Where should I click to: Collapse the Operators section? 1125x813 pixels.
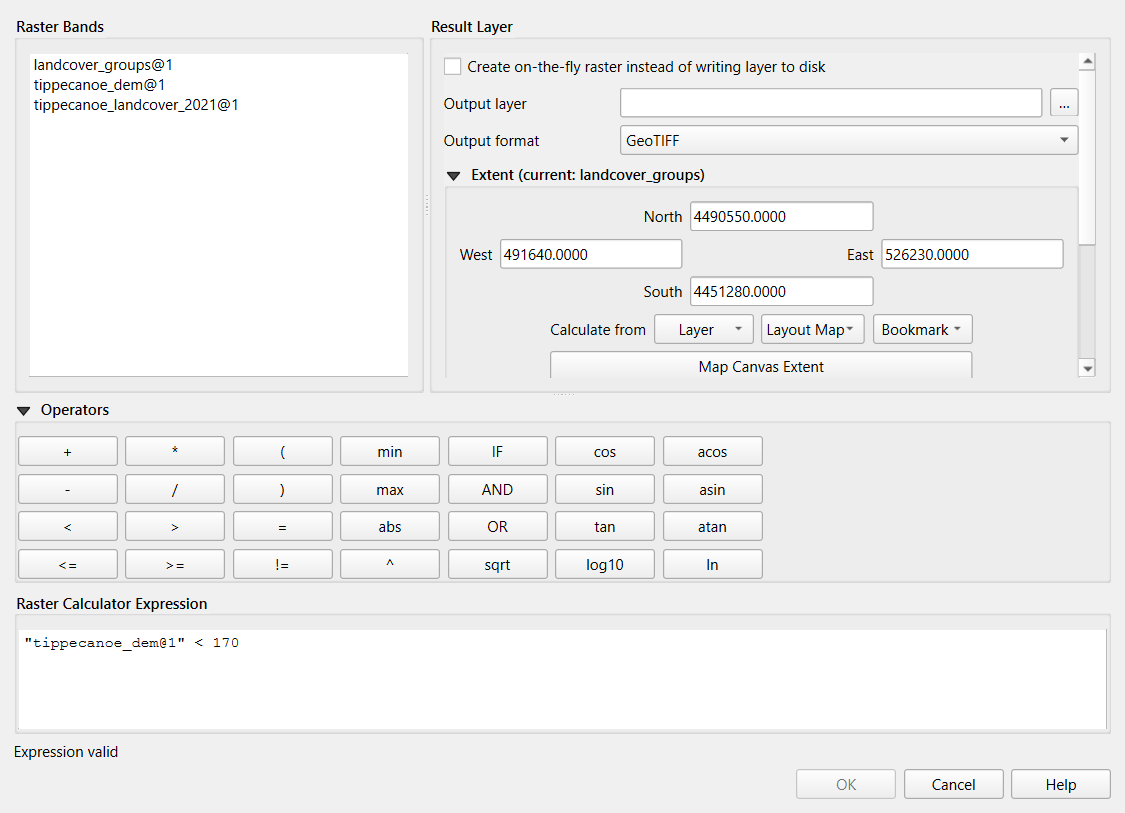click(x=24, y=411)
